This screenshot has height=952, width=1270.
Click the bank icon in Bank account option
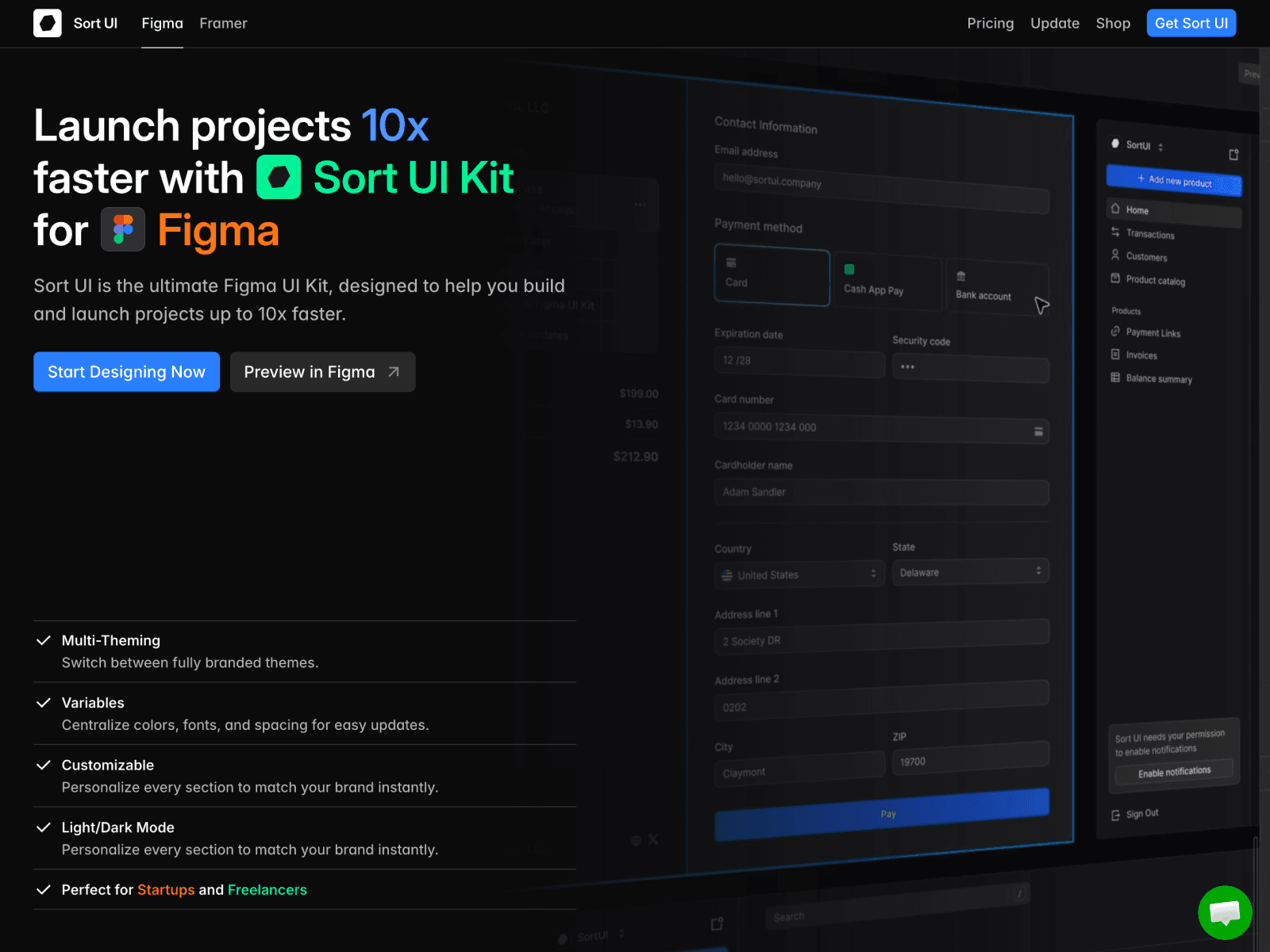coord(961,276)
